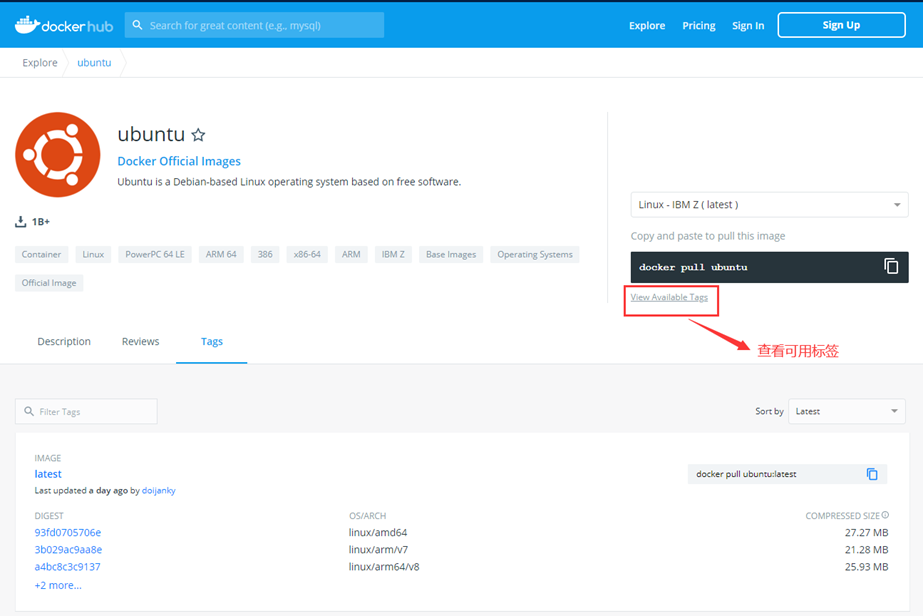Click the Container category chip

(x=41, y=254)
